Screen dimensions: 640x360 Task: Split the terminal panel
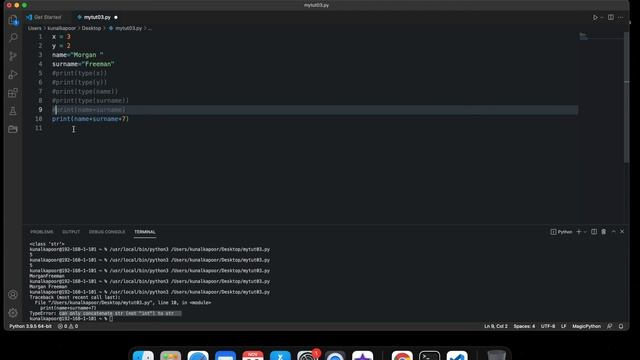coord(594,232)
